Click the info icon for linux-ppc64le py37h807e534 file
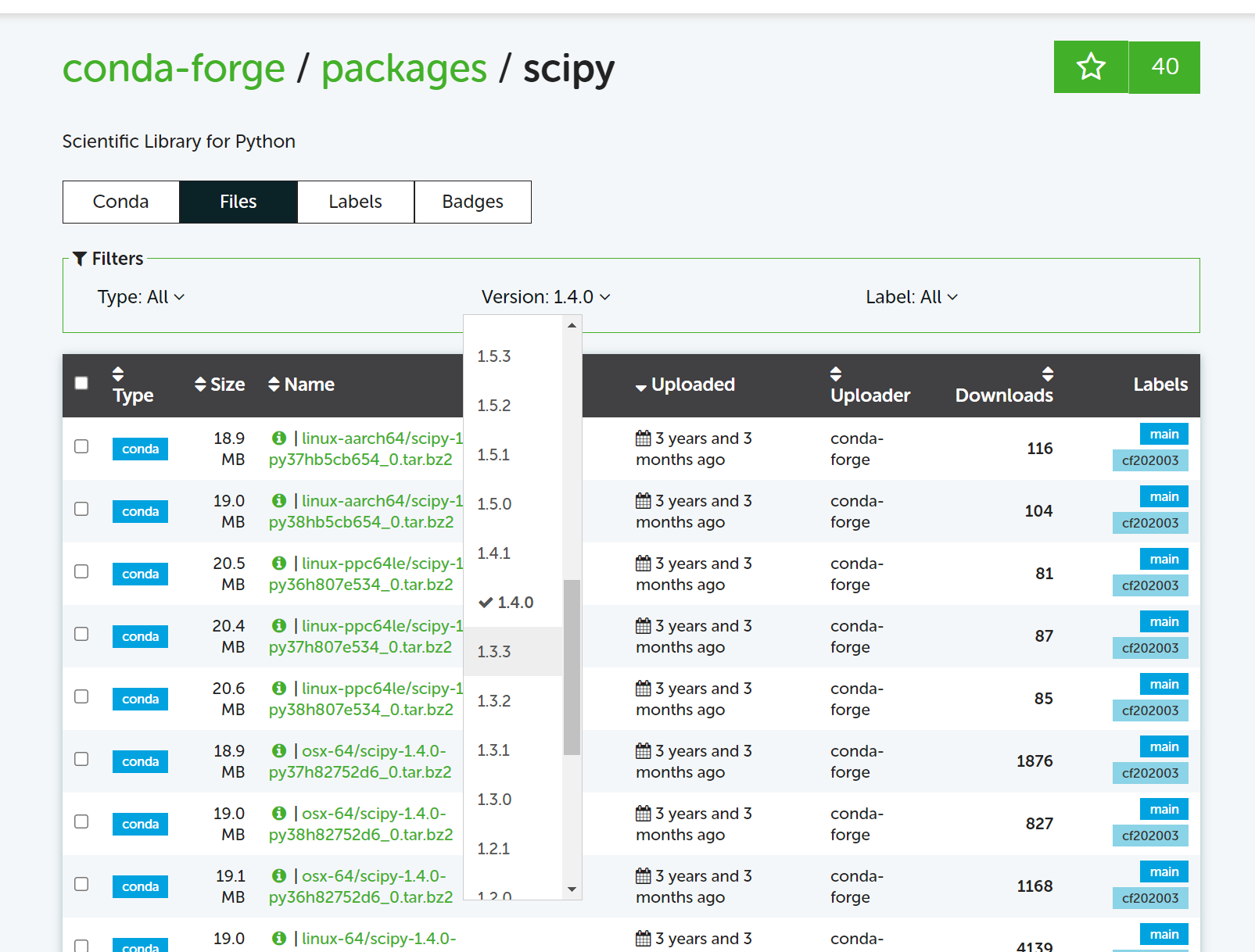This screenshot has width=1255, height=952. click(x=279, y=626)
